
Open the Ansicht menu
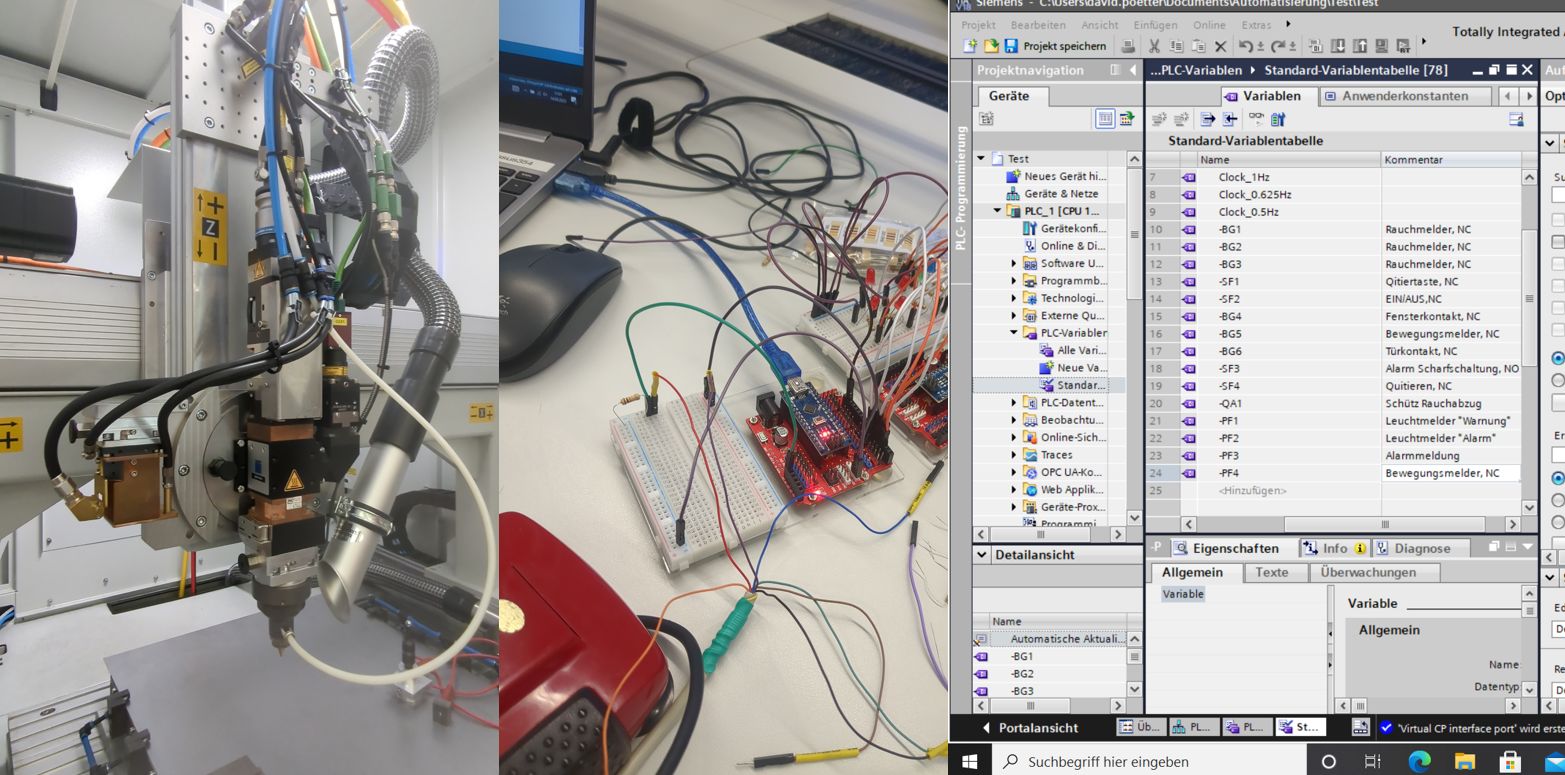[1100, 25]
